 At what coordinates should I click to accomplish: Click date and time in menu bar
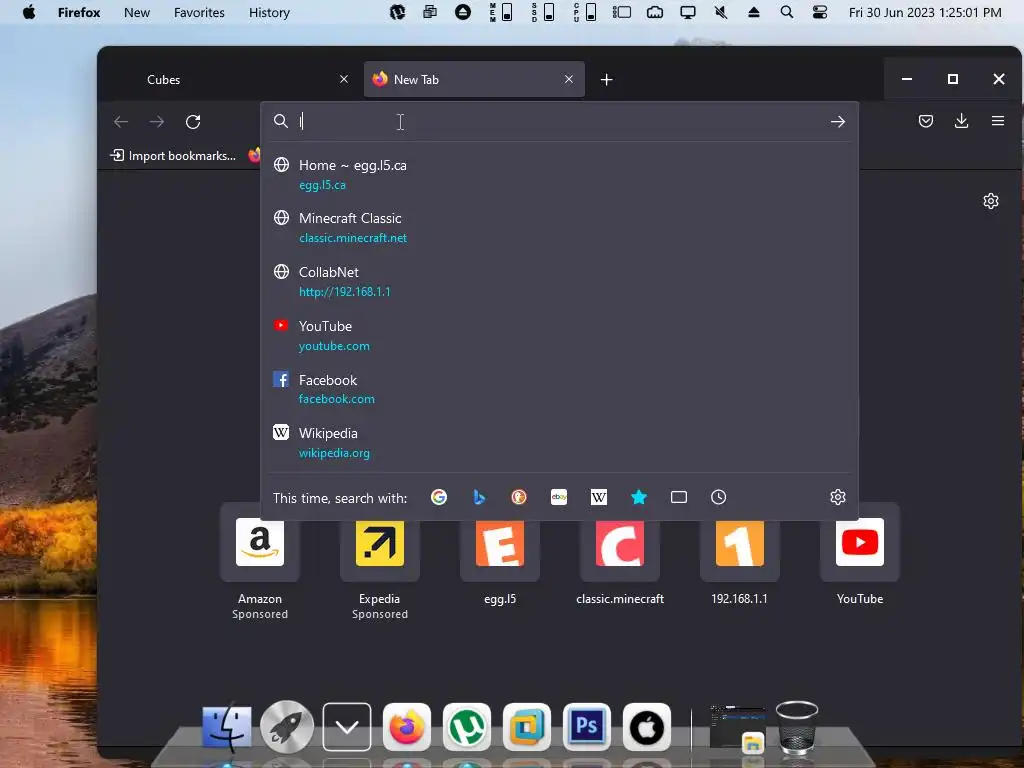coord(925,12)
